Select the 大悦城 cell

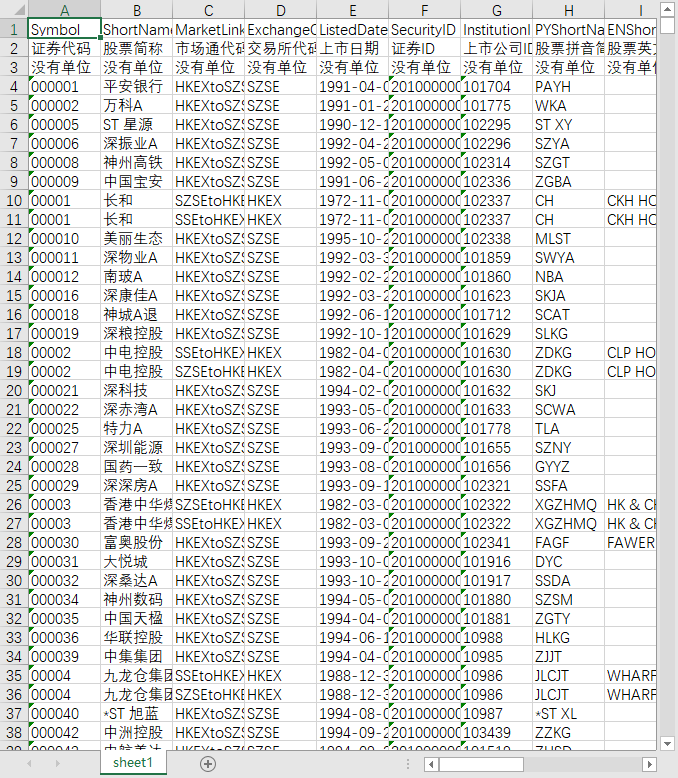click(136, 562)
